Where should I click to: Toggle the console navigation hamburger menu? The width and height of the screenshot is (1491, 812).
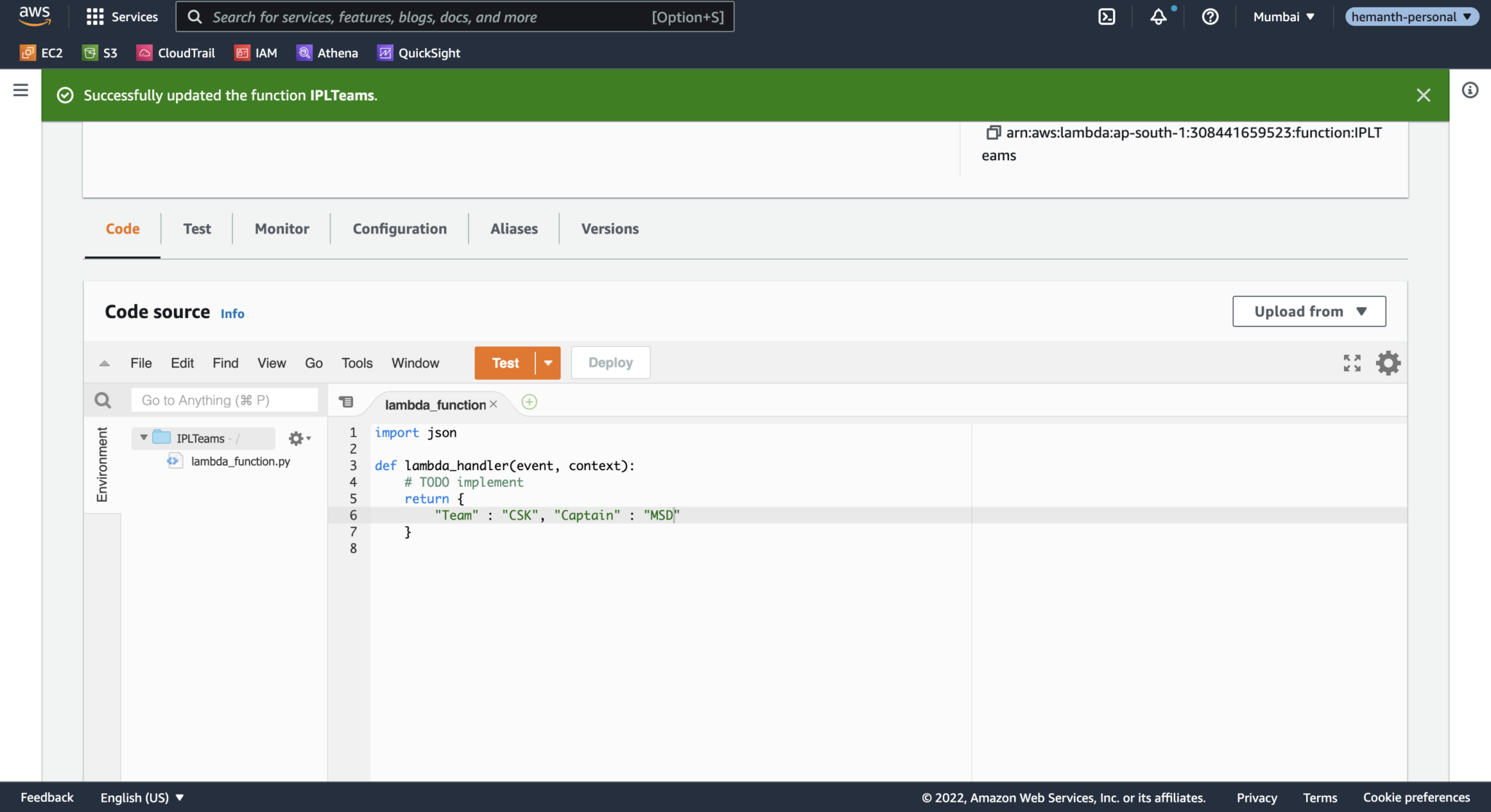click(x=20, y=89)
